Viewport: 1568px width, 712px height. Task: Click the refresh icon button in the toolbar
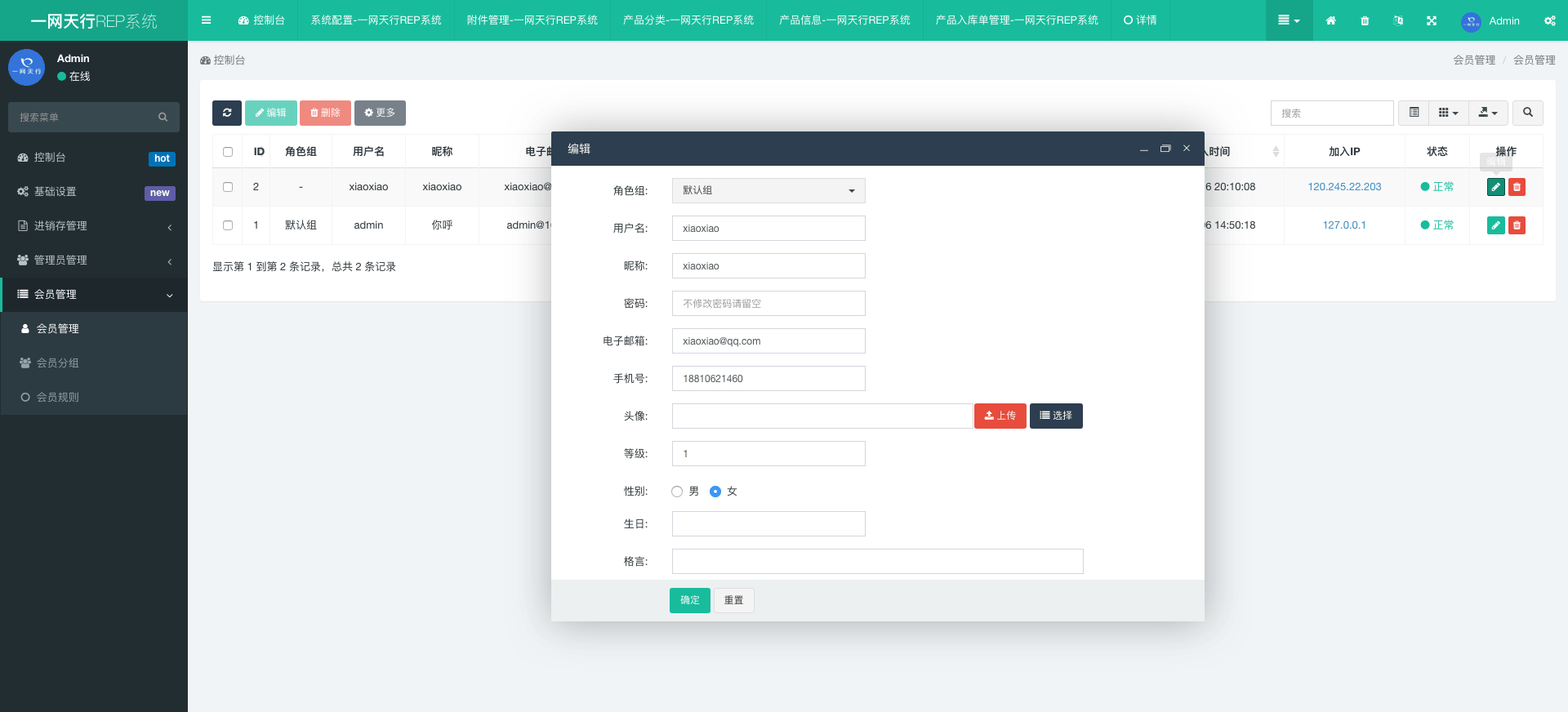click(x=227, y=113)
